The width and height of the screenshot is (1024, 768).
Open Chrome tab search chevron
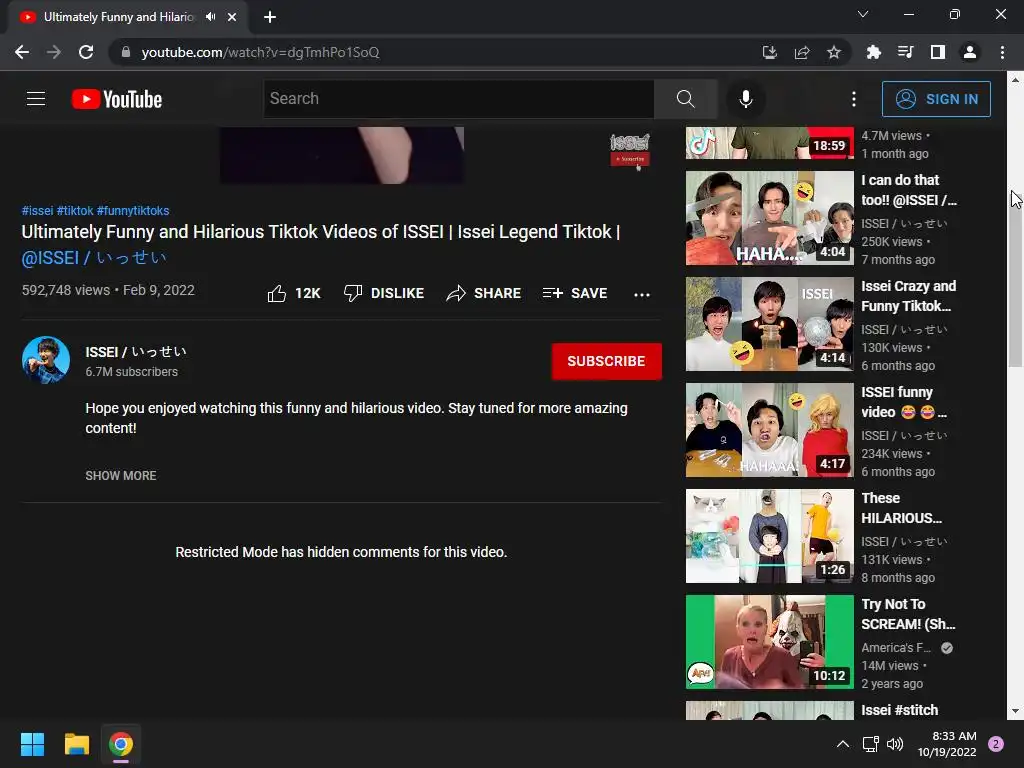[x=863, y=14]
